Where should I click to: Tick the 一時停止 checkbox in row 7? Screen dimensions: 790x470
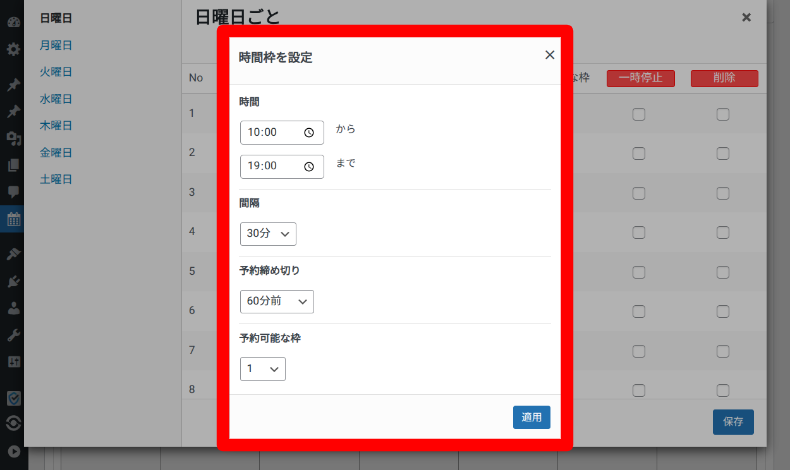tap(639, 351)
